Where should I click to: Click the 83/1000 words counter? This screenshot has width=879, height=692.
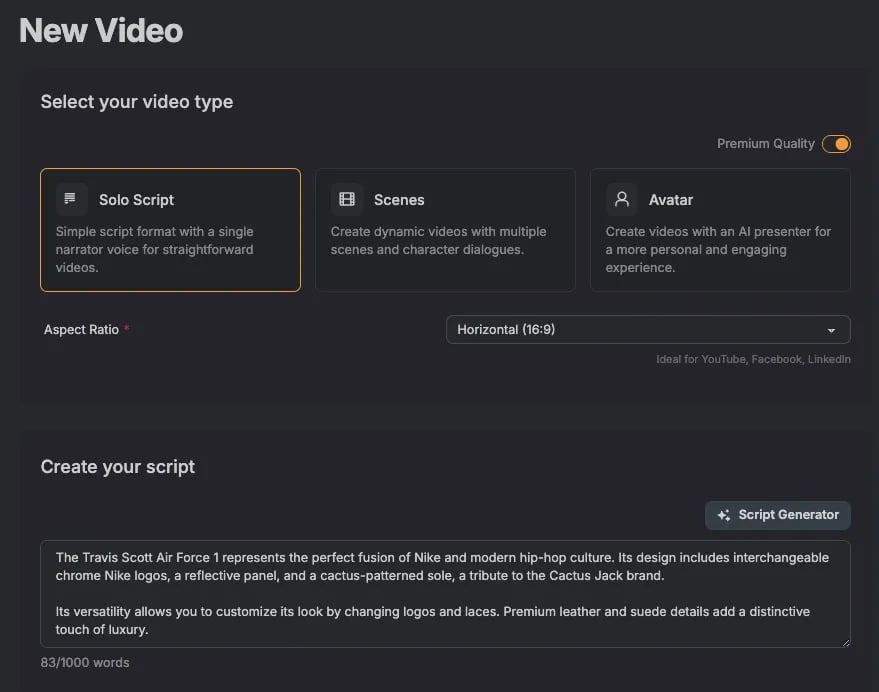pos(85,662)
